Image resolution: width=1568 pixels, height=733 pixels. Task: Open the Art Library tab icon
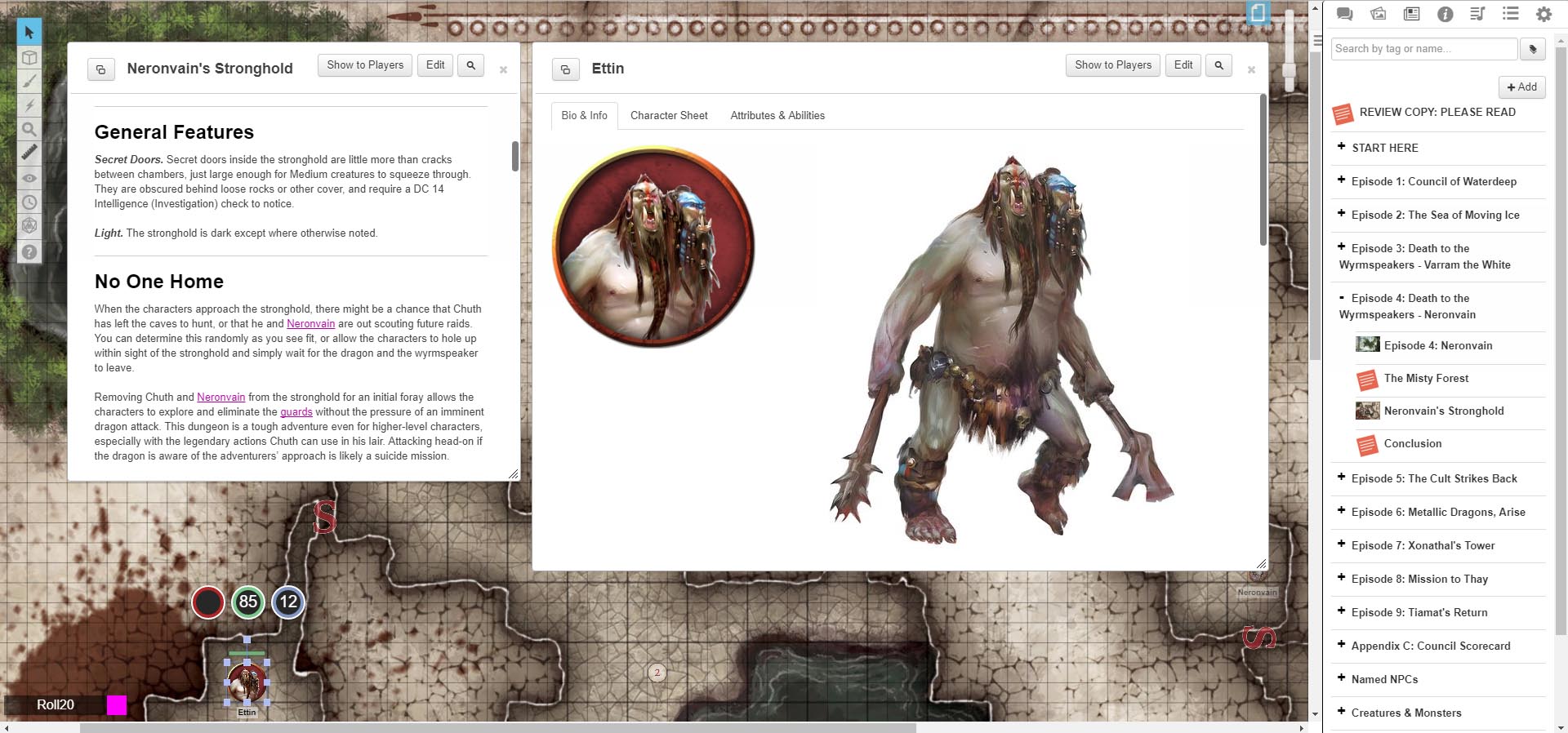(1379, 14)
